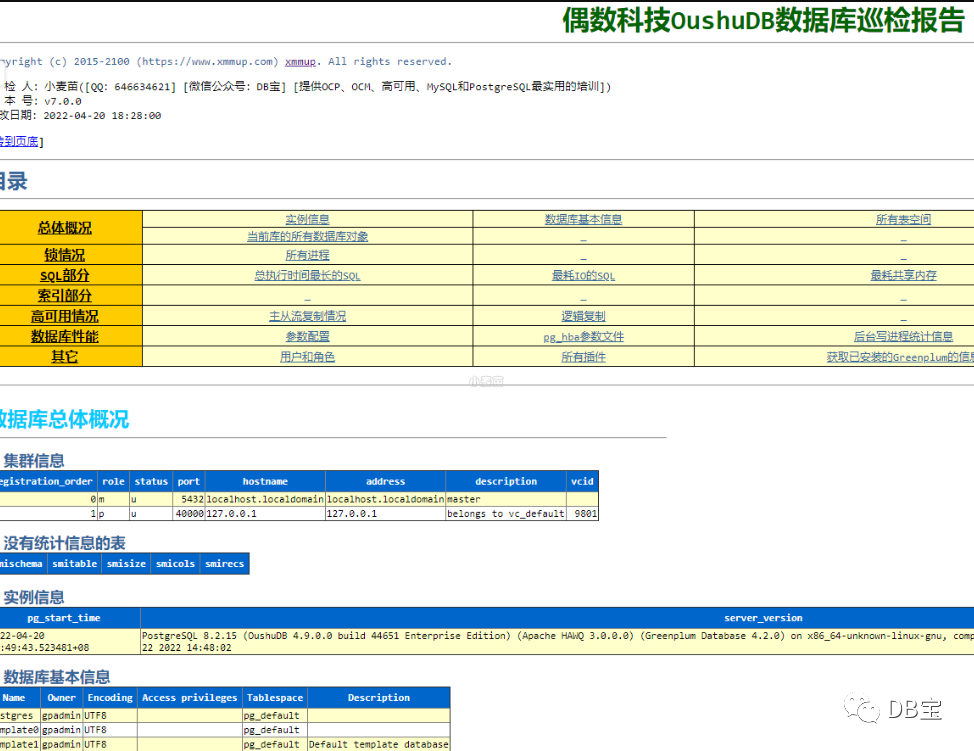Go to the 数据库性能 section link
This screenshot has width=974, height=751.
click(x=65, y=337)
